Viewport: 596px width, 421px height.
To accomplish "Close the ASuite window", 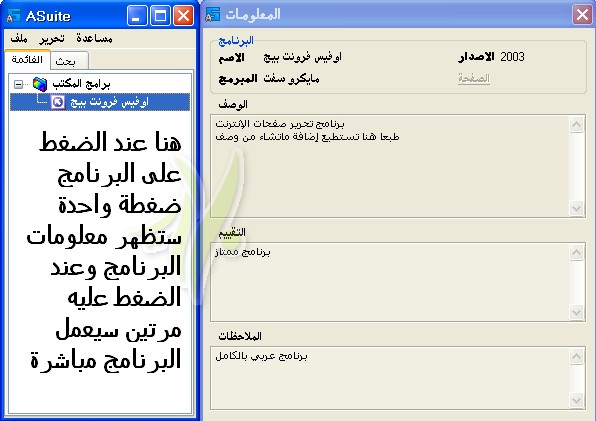I will [183, 16].
